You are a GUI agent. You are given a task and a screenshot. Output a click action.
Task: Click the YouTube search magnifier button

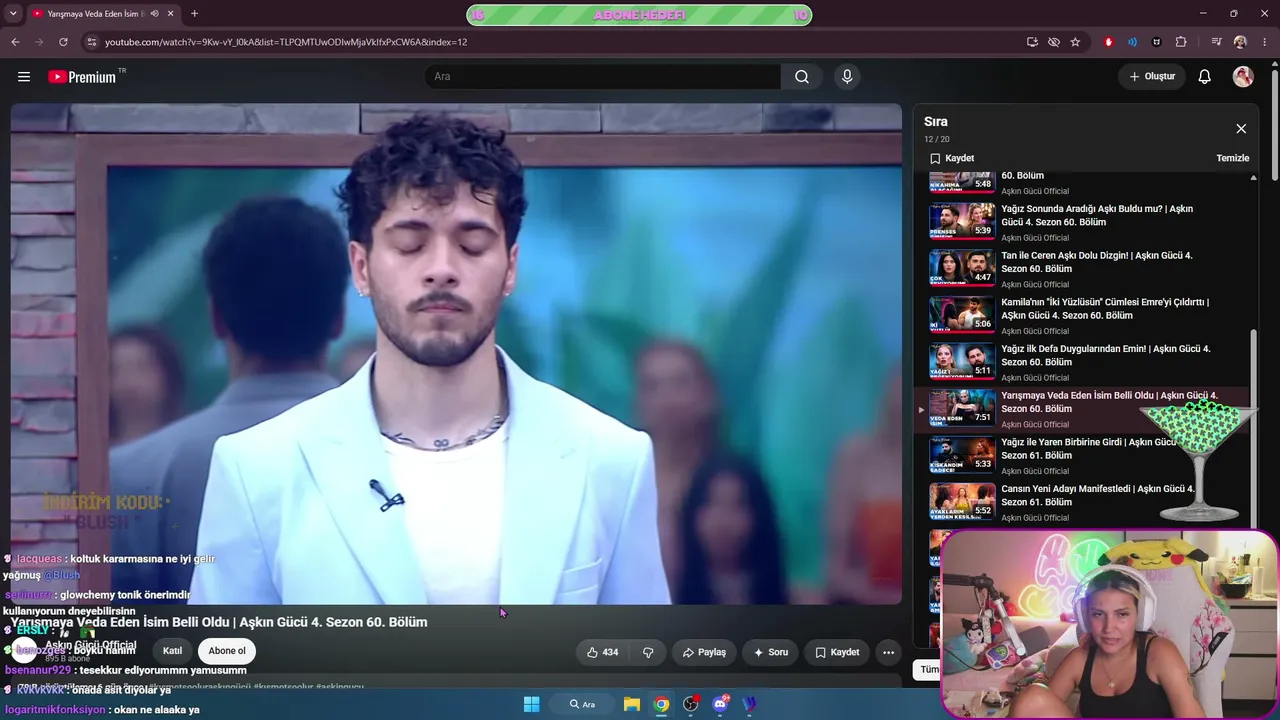802,77
